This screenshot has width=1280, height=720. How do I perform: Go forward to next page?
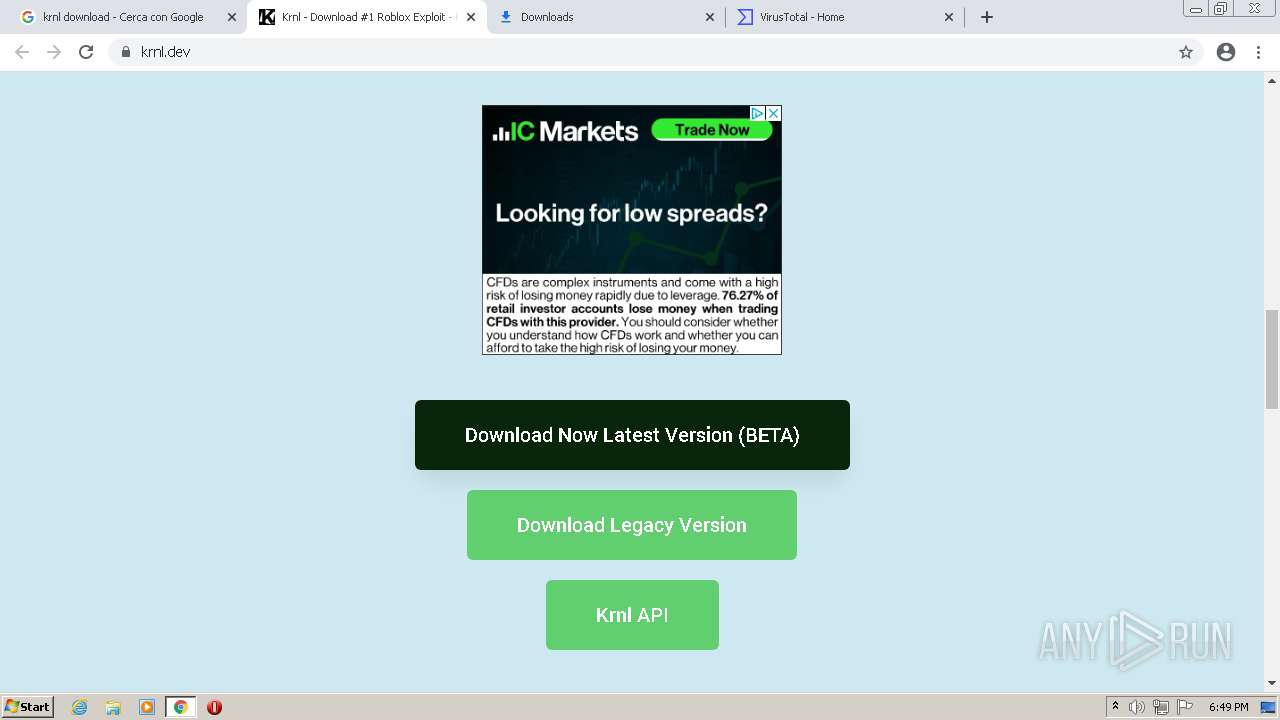(54, 52)
